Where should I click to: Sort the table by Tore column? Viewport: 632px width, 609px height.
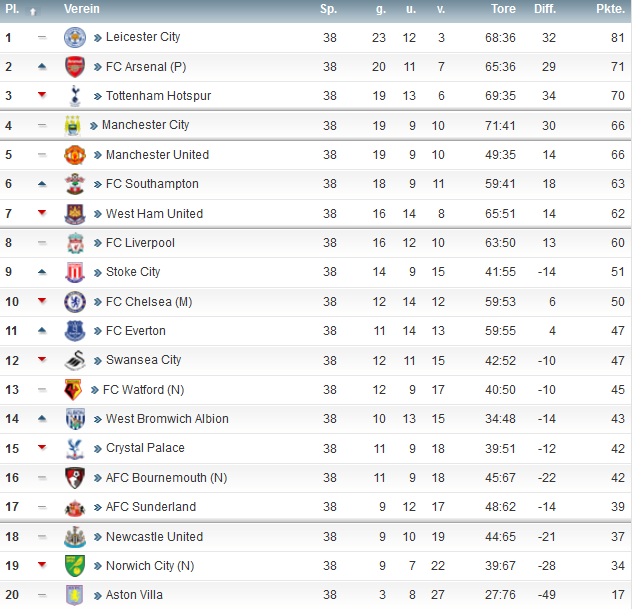tap(503, 9)
